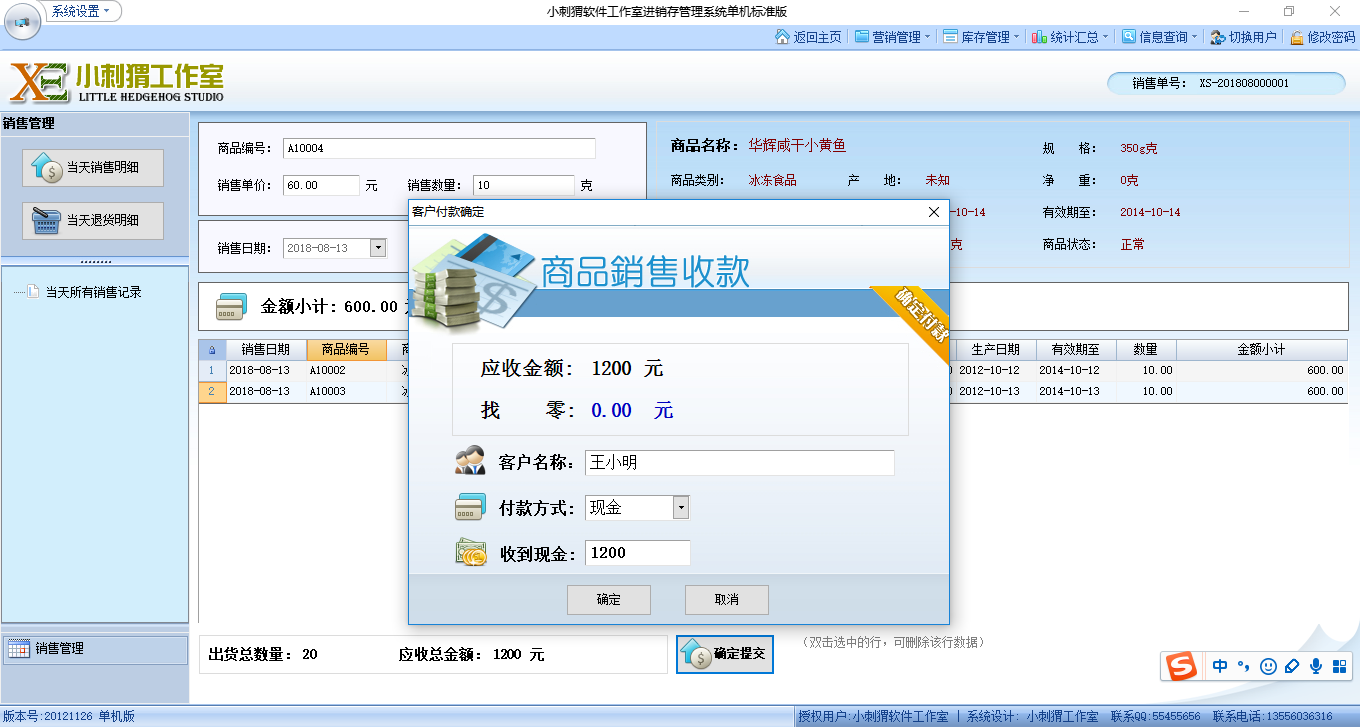1360x728 pixels.
Task: Open the 系统设置 dropdown menu
Action: coord(82,11)
